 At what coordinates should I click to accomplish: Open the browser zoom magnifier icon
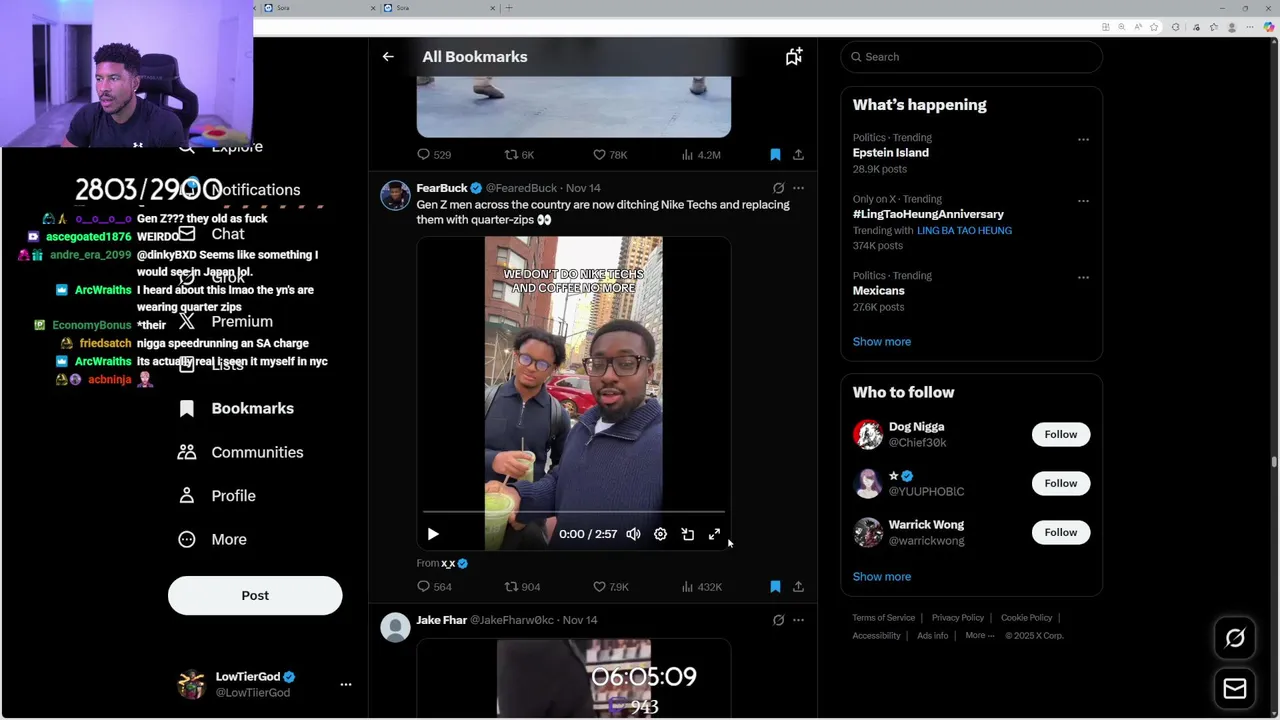1121,27
